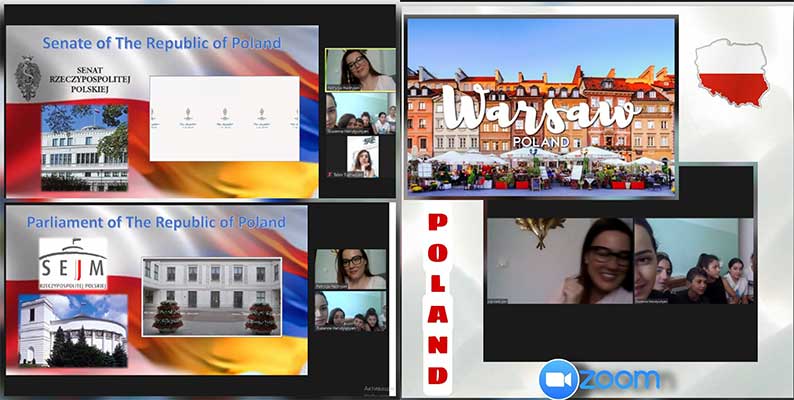
Task: Click the SEJM parliament logo
Action: (73, 264)
